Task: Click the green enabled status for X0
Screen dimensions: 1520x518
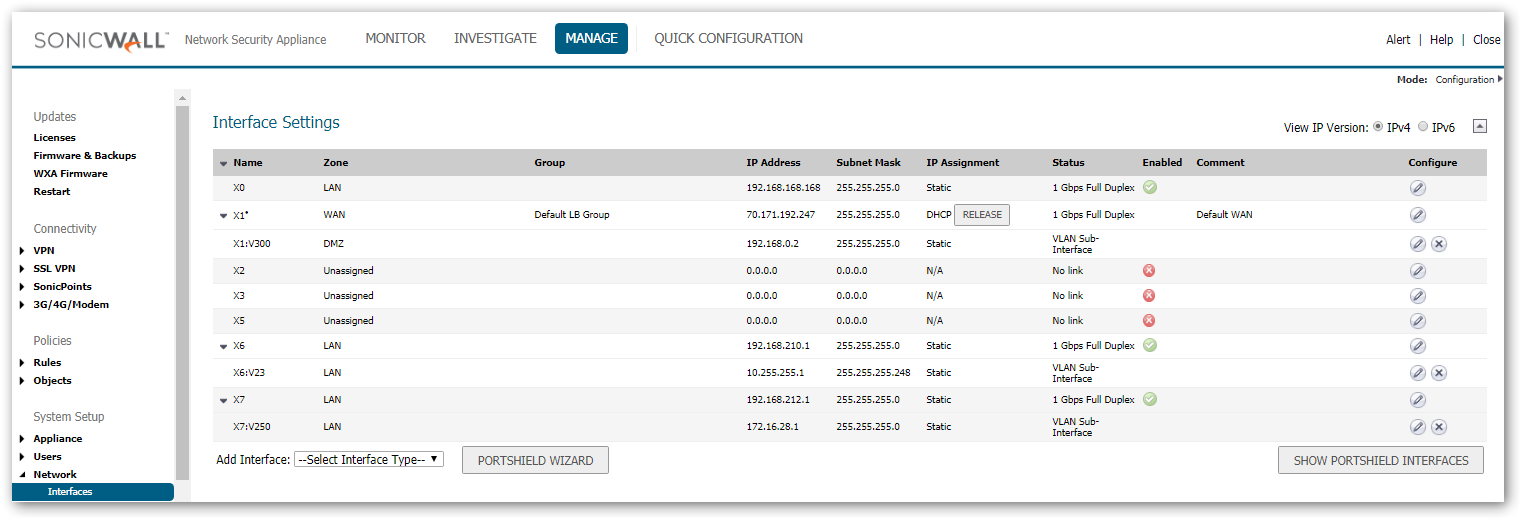Action: tap(1150, 187)
